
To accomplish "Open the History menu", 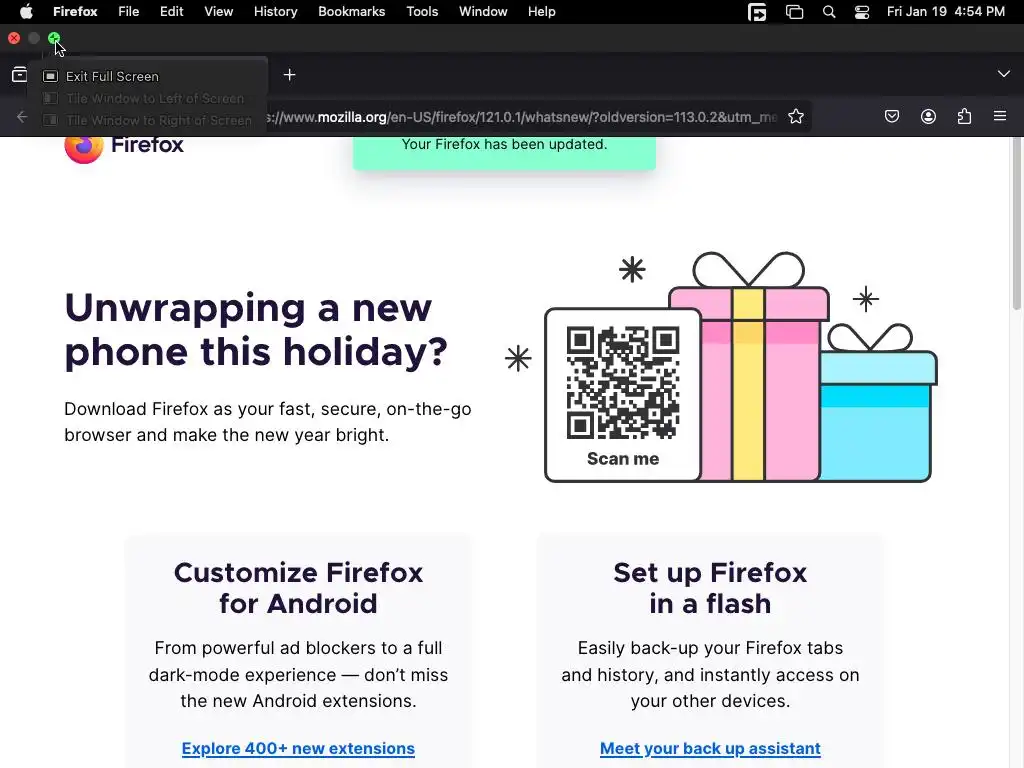I will click(x=276, y=12).
